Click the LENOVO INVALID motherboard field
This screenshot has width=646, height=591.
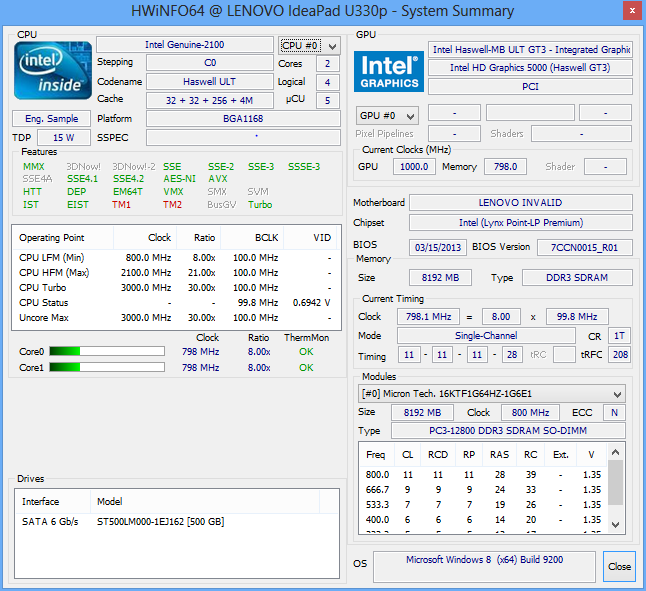(520, 203)
